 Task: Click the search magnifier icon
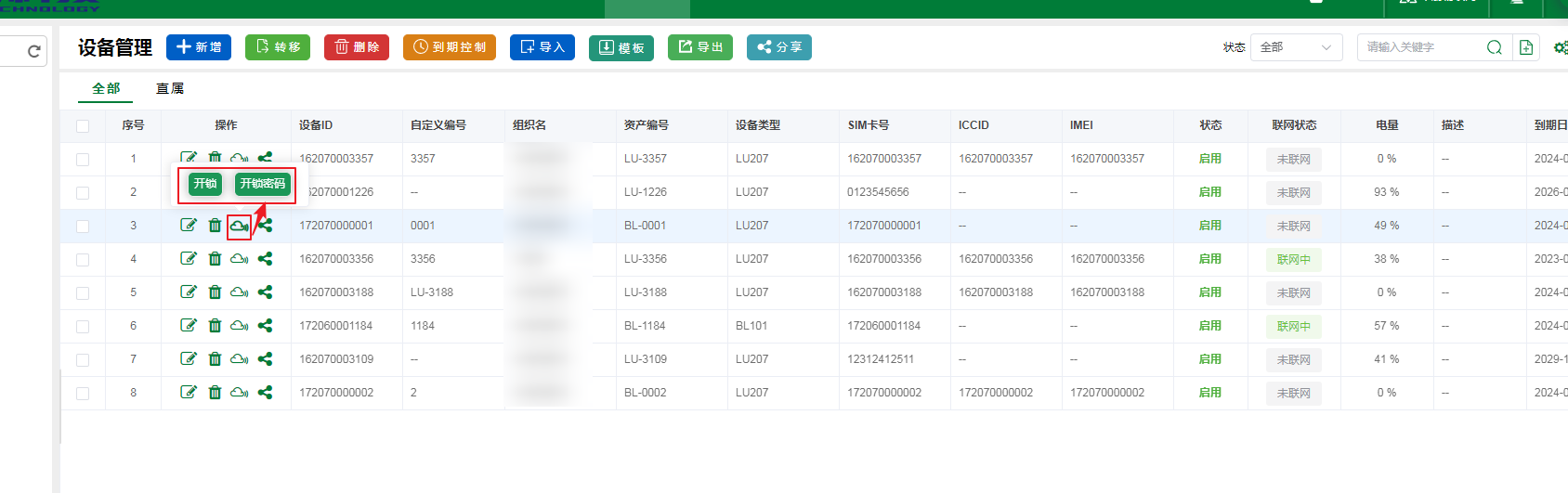click(1494, 47)
